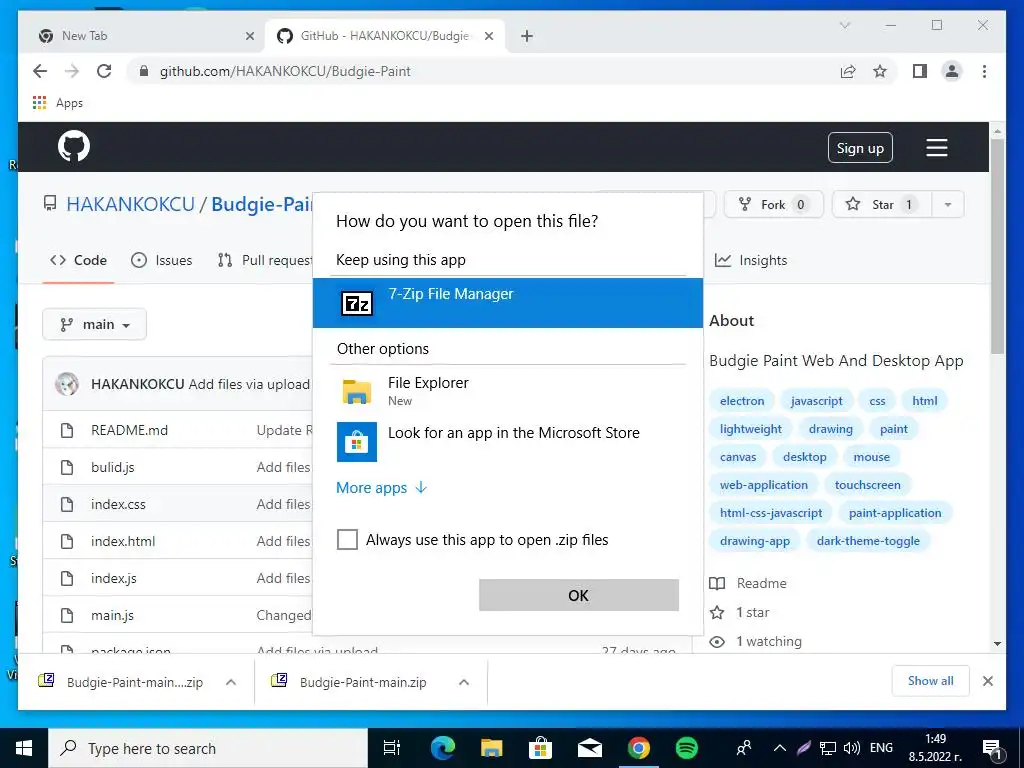
Task: Star the Budgie-Paint repository
Action: pos(882,204)
